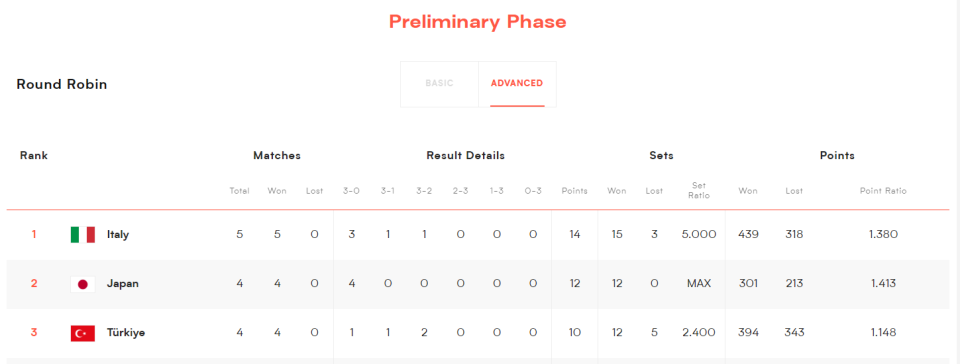Click Japan's MAX set ratio cell
Image resolution: width=960 pixels, height=364 pixels.
(699, 284)
